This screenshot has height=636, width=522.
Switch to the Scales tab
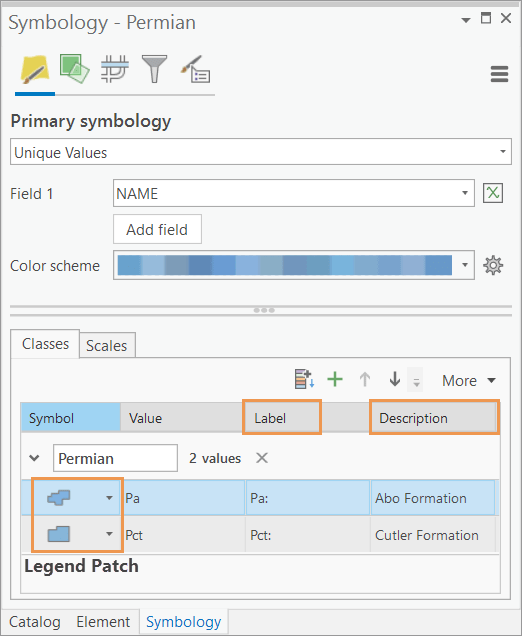(107, 346)
